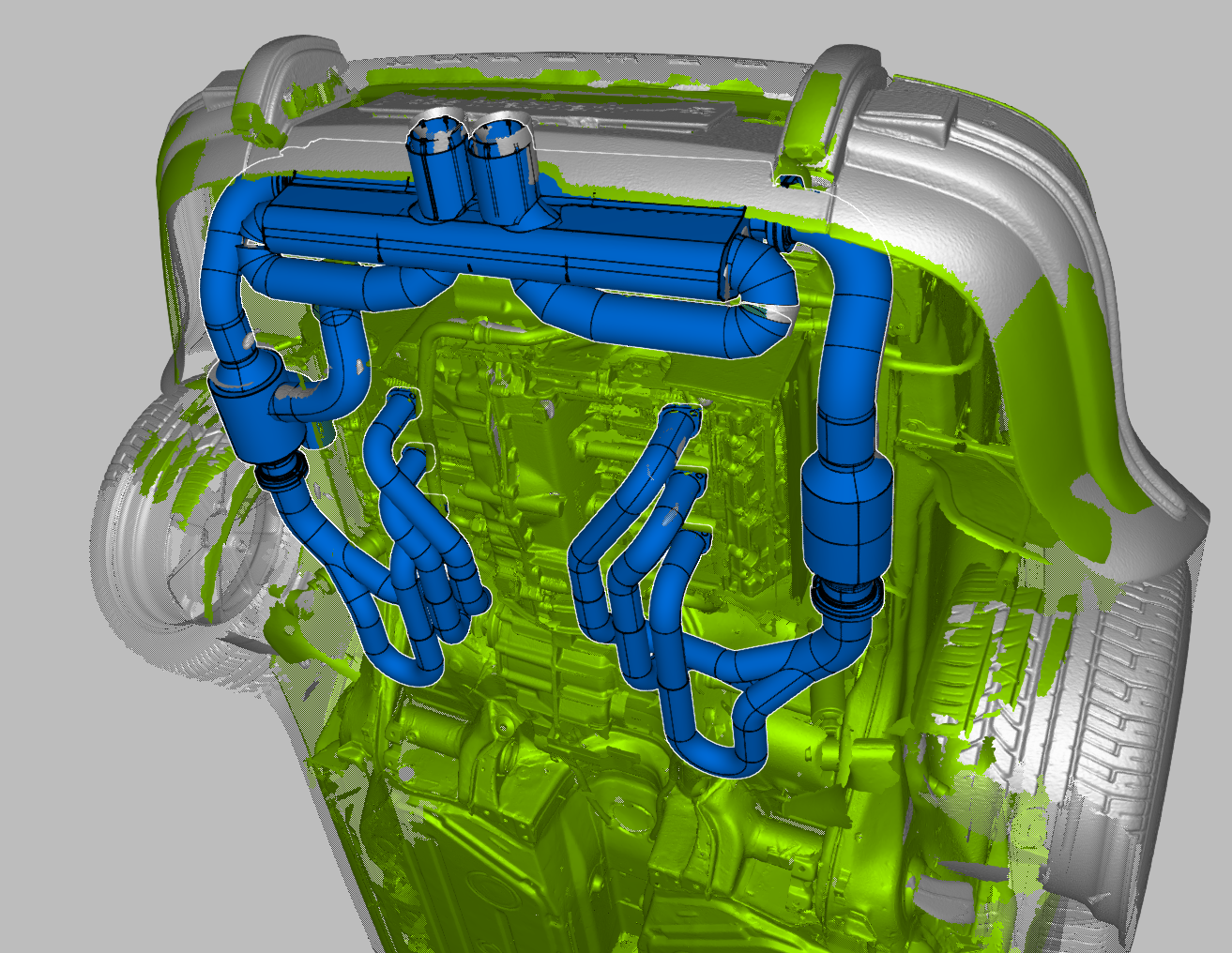Select the right blue exhaust tailpipe tip
This screenshot has width=1232, height=953.
click(504, 170)
